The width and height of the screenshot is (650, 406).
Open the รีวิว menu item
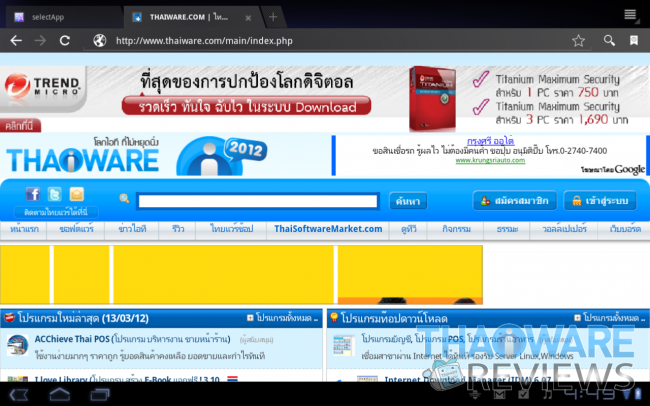pyautogui.click(x=177, y=229)
